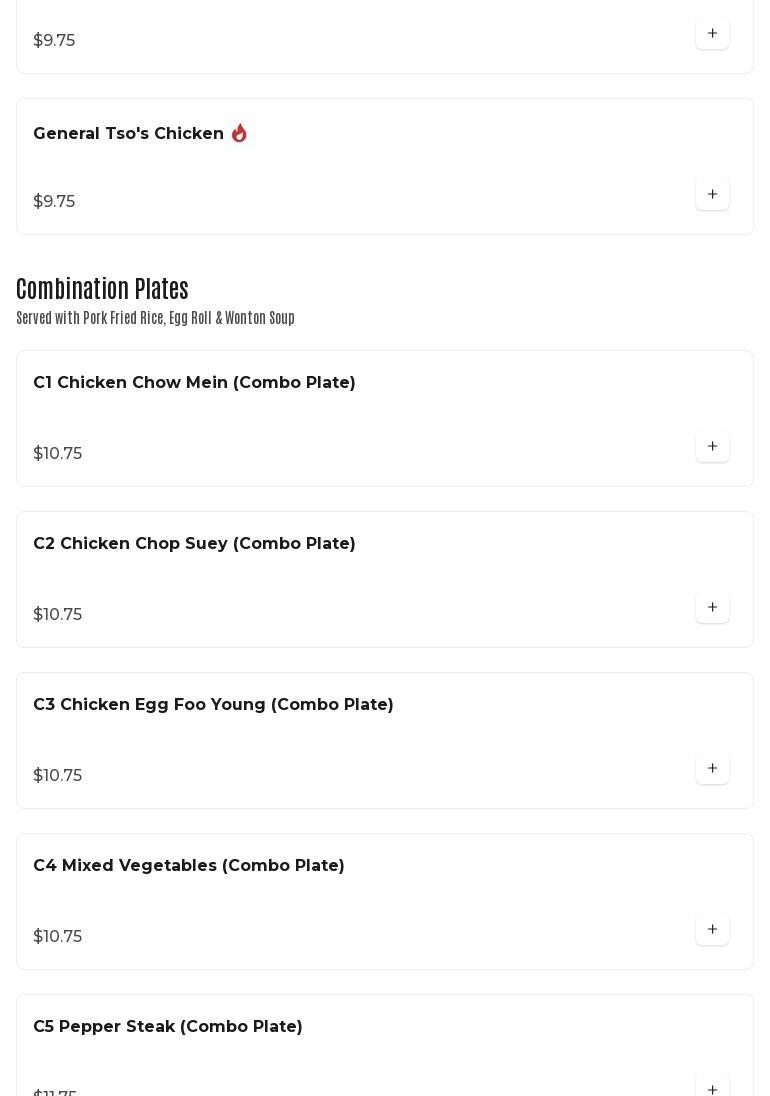Click the C4 Mixed Vegetables price
Viewport: 770px width, 1096px height.
[x=58, y=937]
